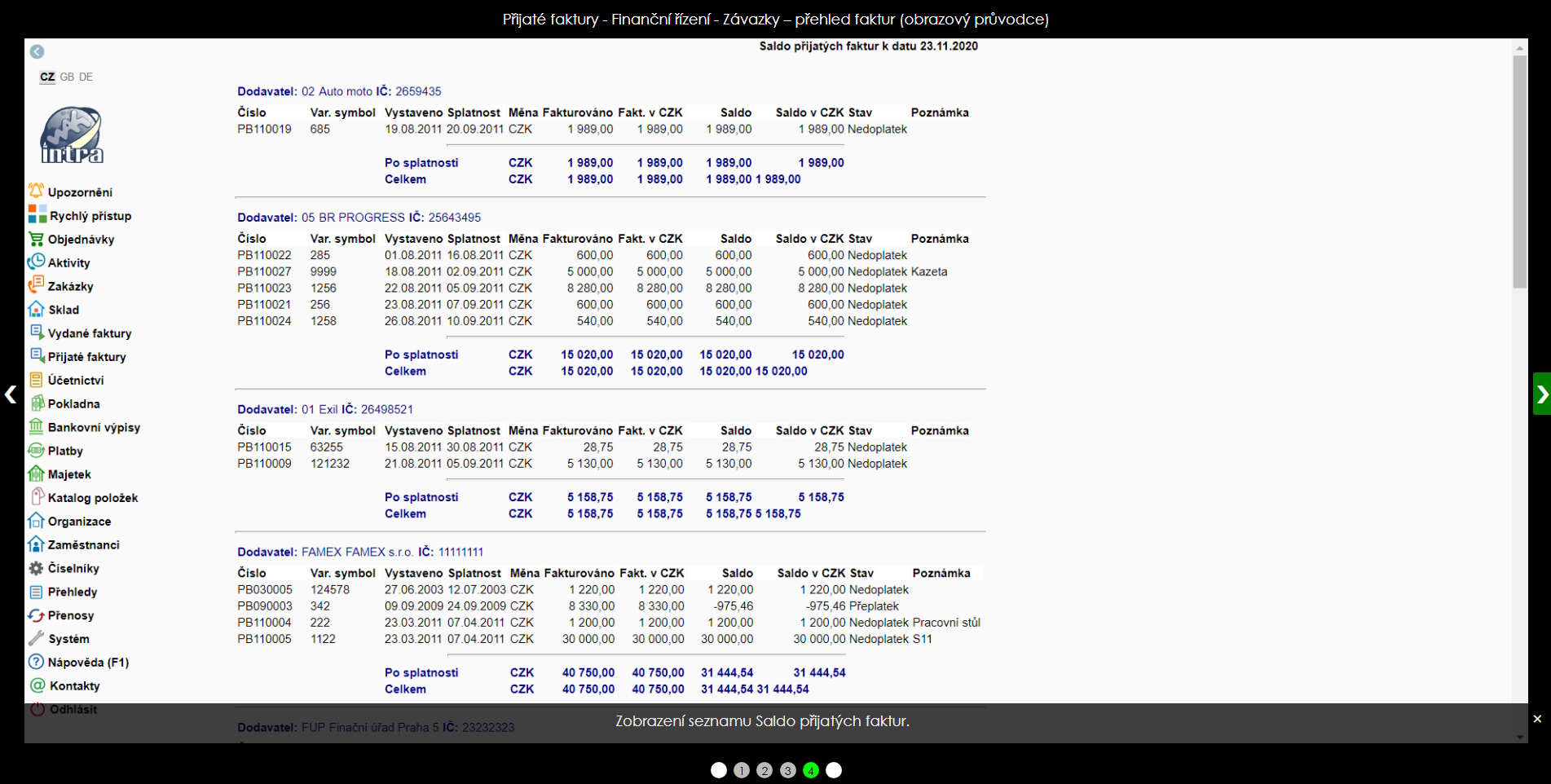
Task: Open Objednávky shopping cart icon
Action: [36, 239]
